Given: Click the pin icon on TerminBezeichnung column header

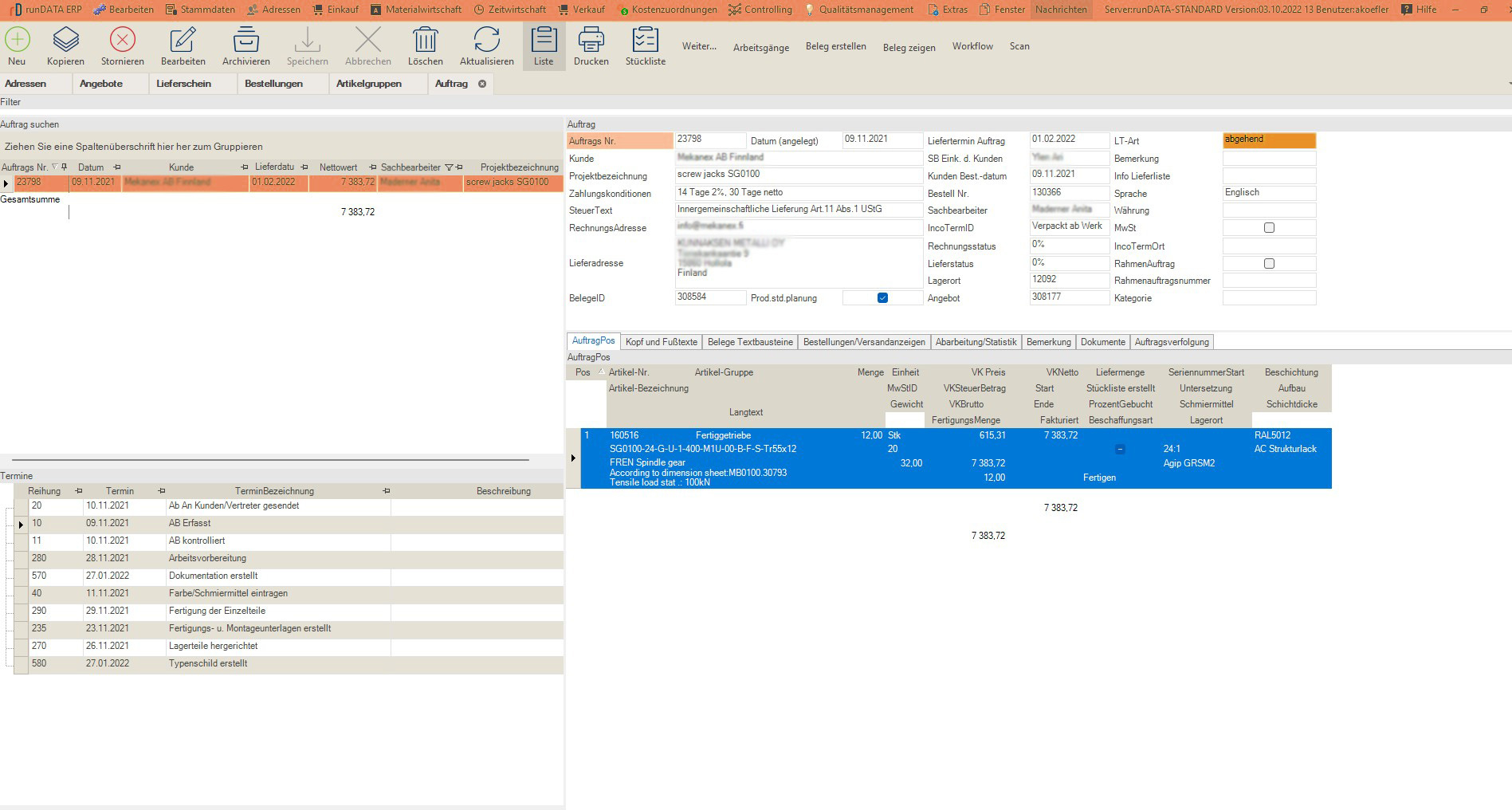Looking at the screenshot, I should click(x=387, y=491).
